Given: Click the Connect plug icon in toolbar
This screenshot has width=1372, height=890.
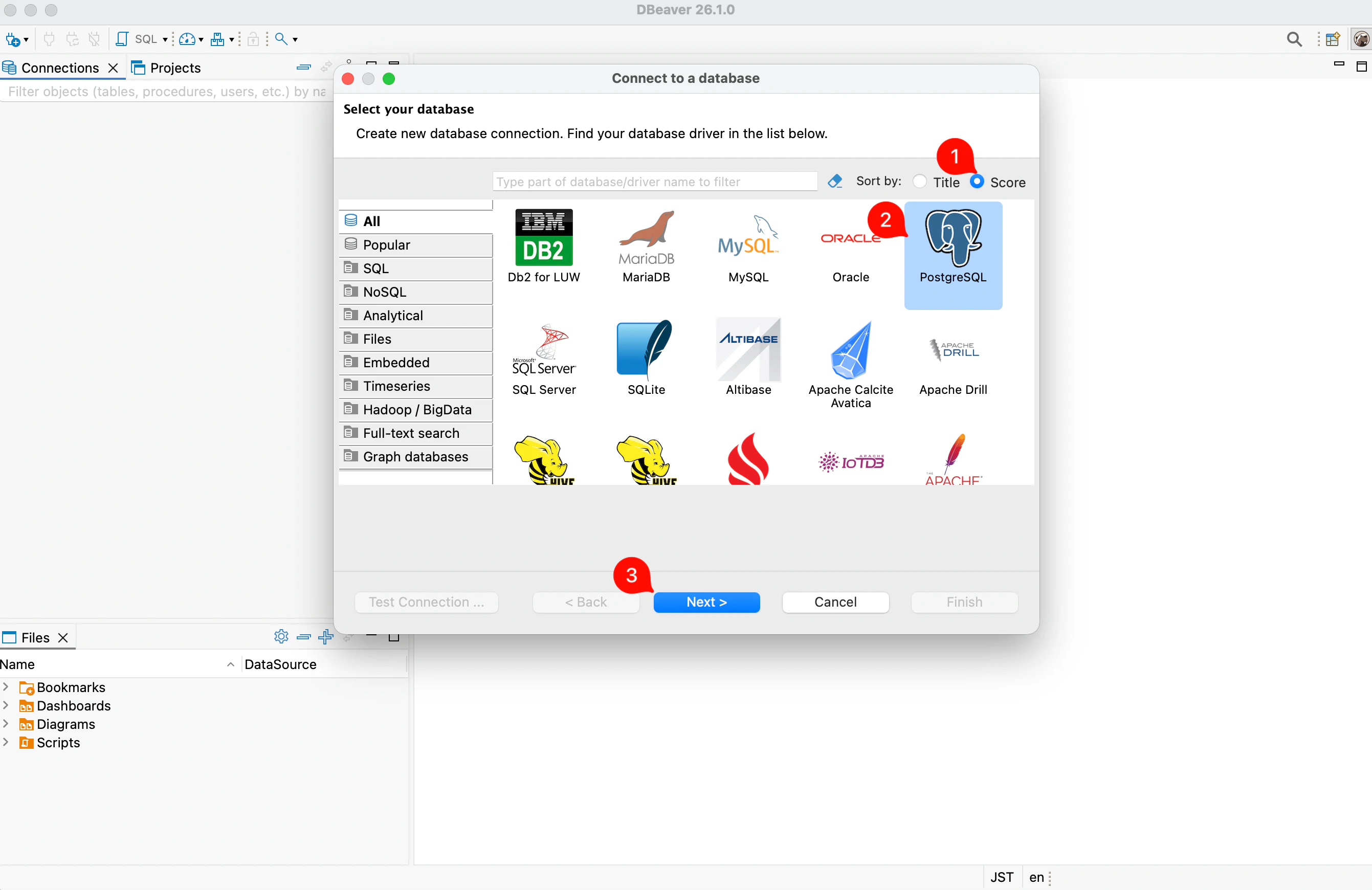Looking at the screenshot, I should pos(50,39).
